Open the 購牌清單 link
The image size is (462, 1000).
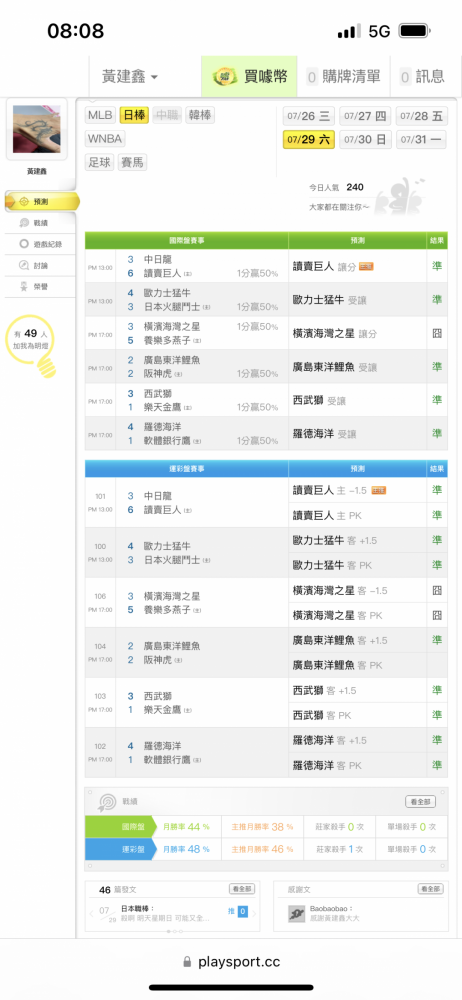[x=343, y=77]
